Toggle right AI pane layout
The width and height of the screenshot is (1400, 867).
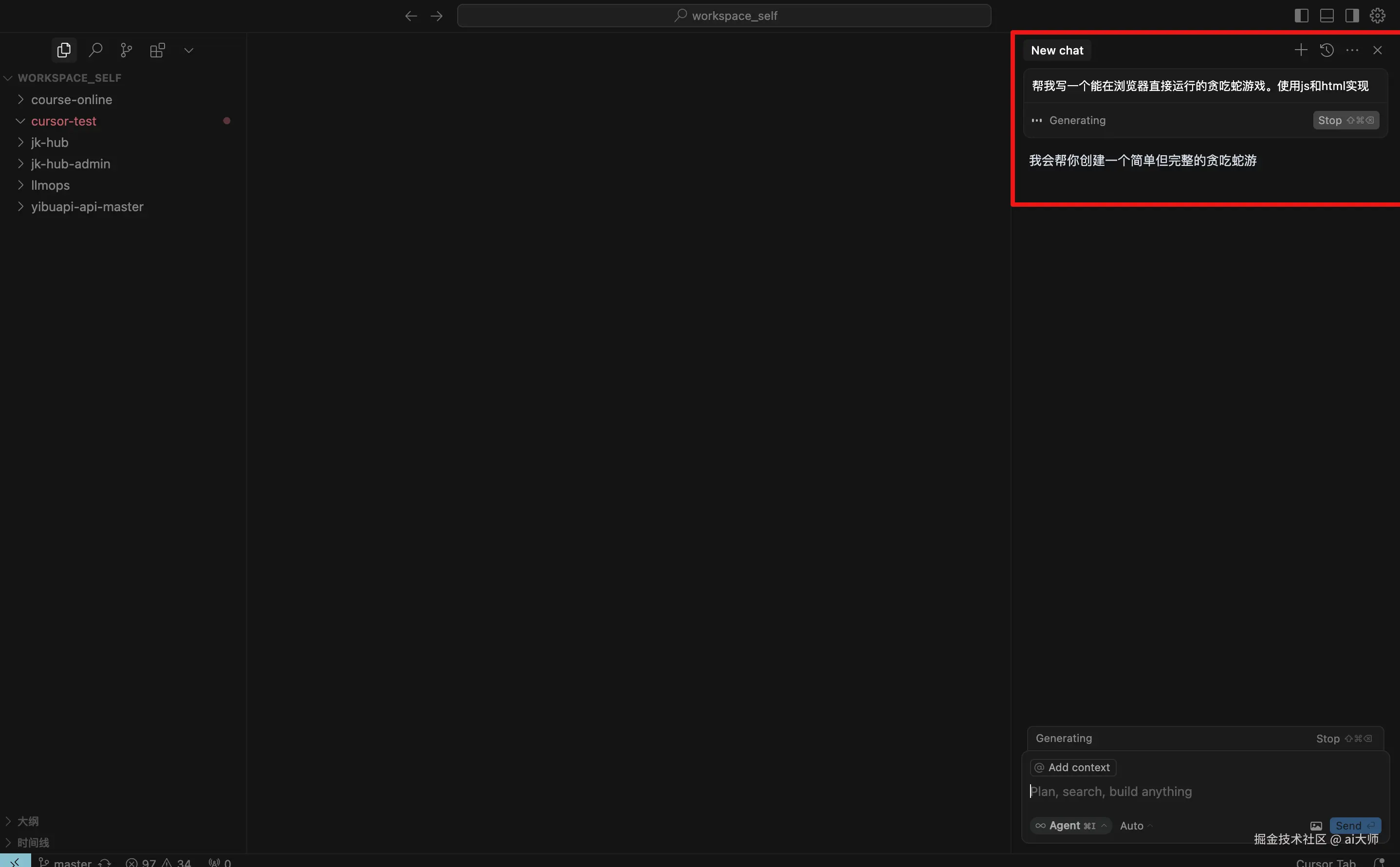1352,16
